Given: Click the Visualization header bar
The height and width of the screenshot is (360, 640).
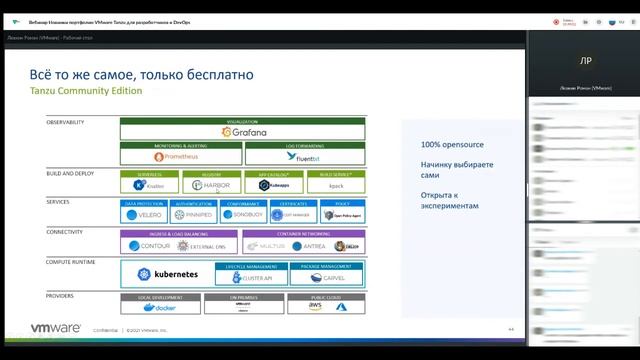Looking at the screenshot, I should [242, 122].
